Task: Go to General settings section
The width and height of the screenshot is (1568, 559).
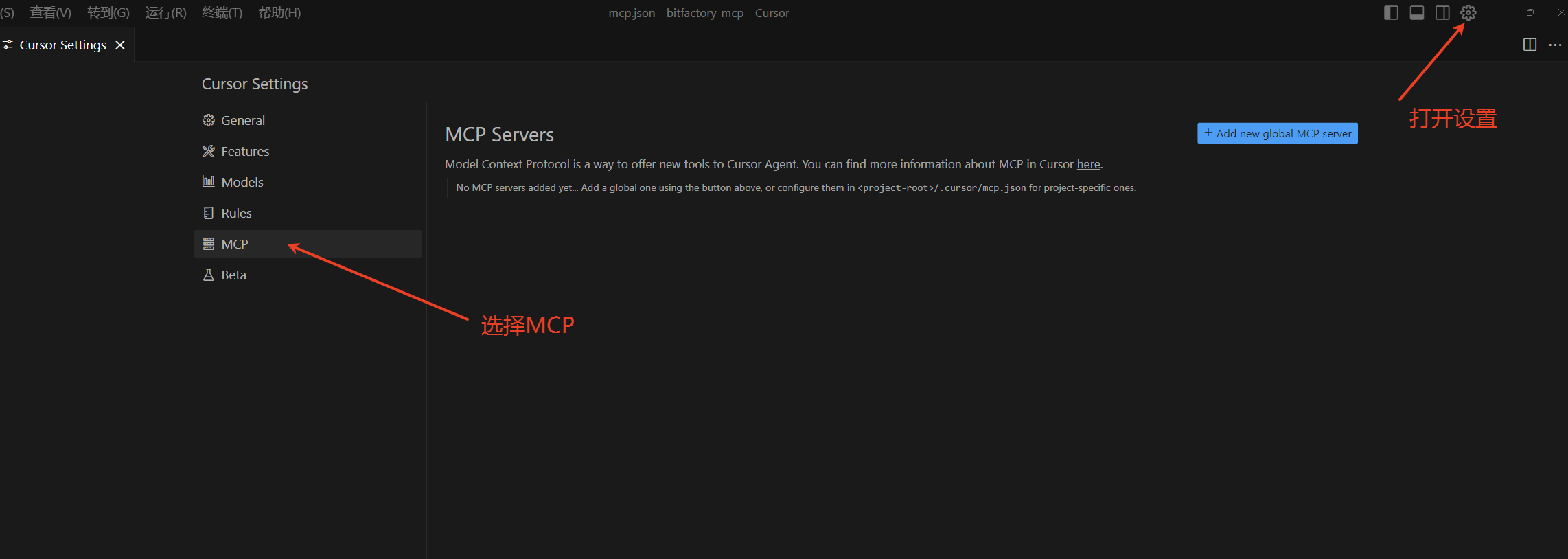Action: point(308,120)
